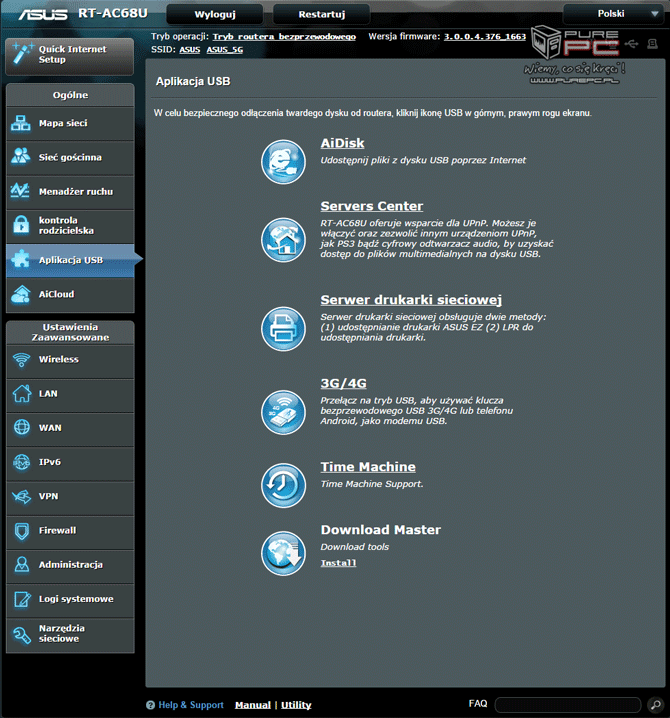
Task: Click Install under Download Master
Action: (338, 563)
